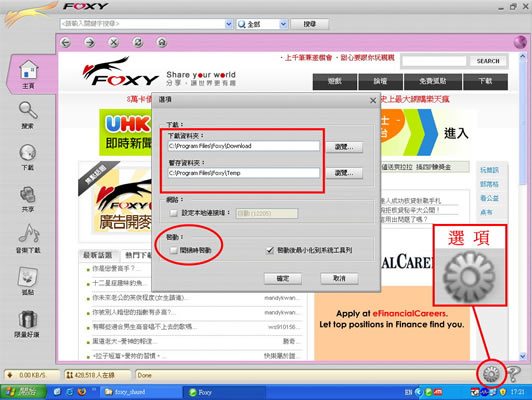This screenshot has height=400, width=532.
Task: Open Options via the gear icon in status bar
Action: click(491, 374)
